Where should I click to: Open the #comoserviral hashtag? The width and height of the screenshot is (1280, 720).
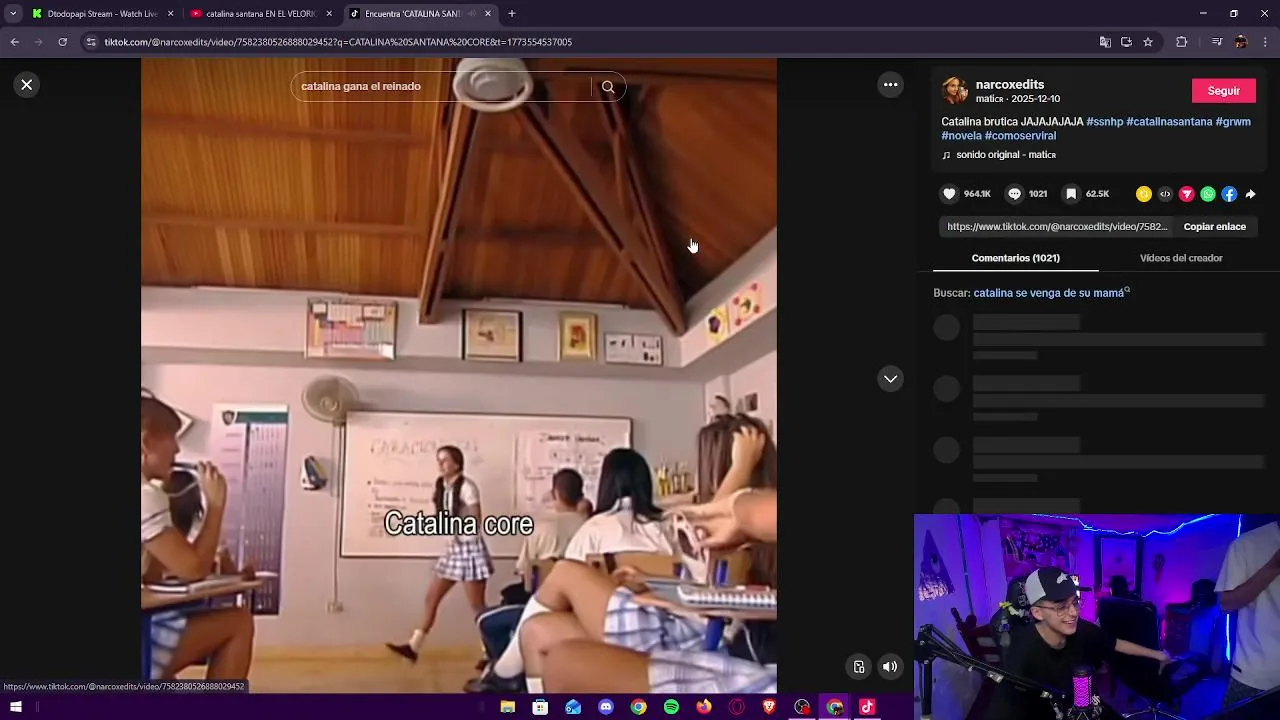point(1020,136)
